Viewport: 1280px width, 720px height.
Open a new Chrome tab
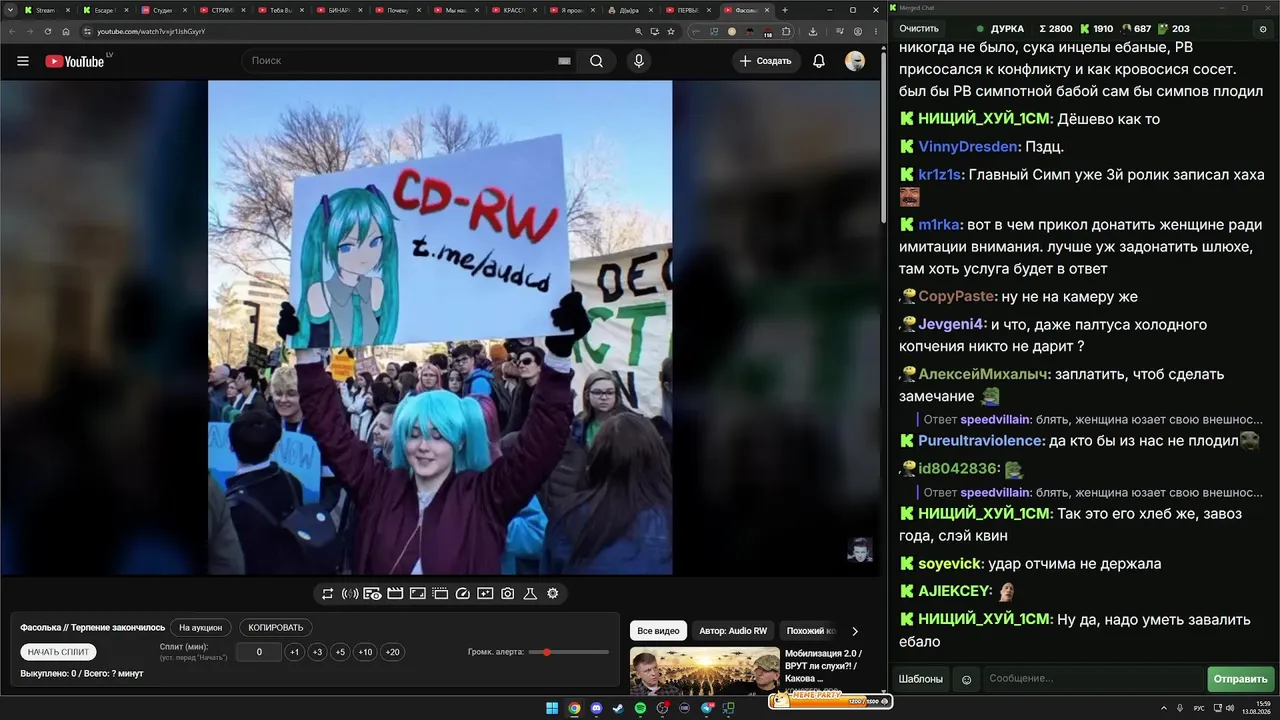pyautogui.click(x=784, y=10)
